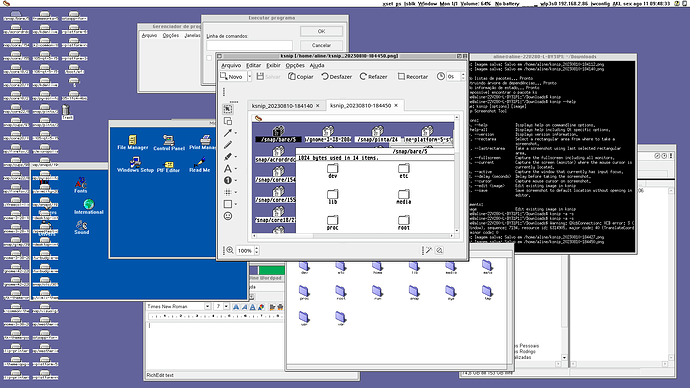Select the ksnip Rectangle shape tool
This screenshot has width=690, height=388.
click(x=228, y=204)
